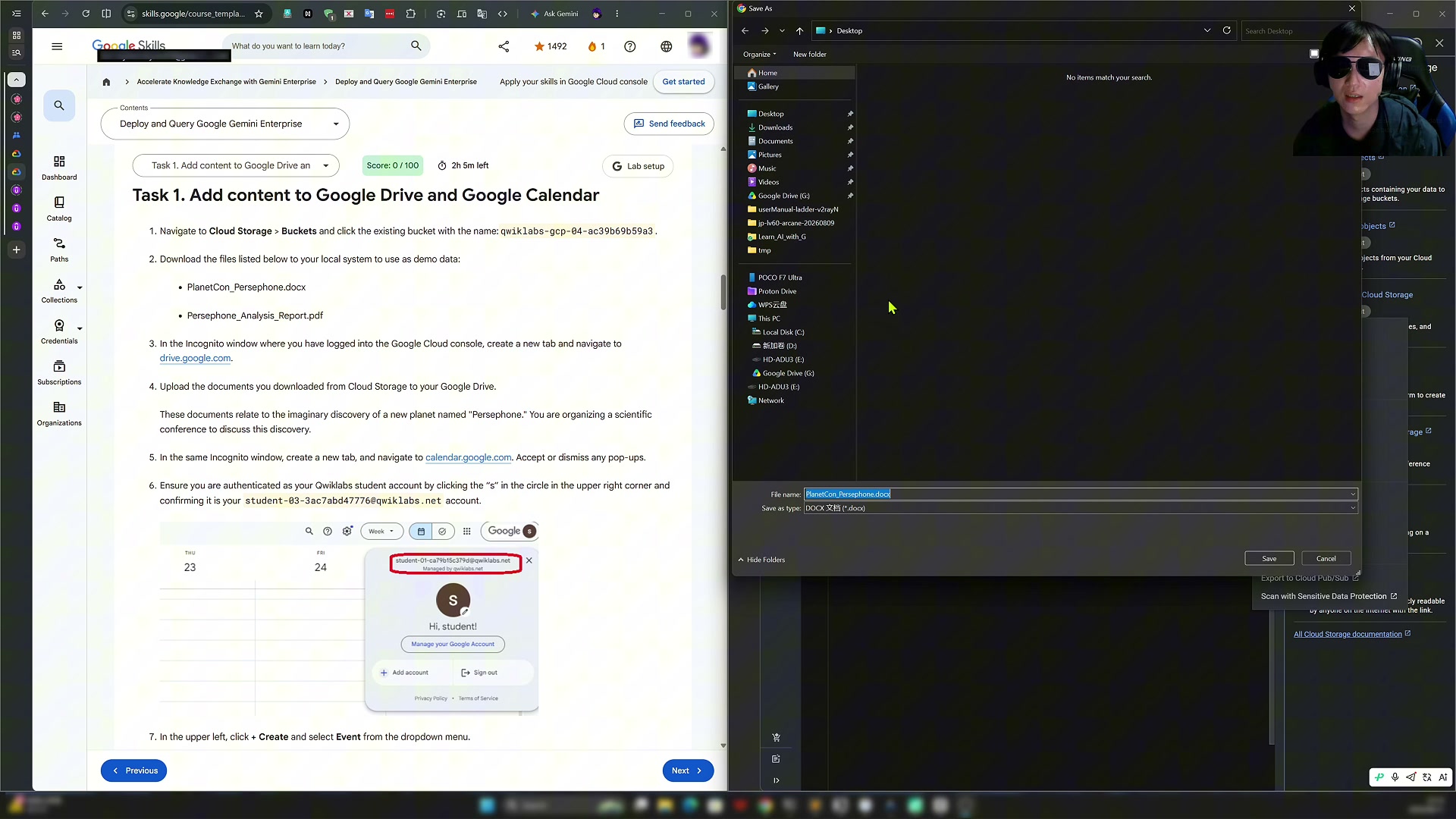The image size is (1456, 819).
Task: Click New folder in the Save As toolbar
Action: pos(810,55)
